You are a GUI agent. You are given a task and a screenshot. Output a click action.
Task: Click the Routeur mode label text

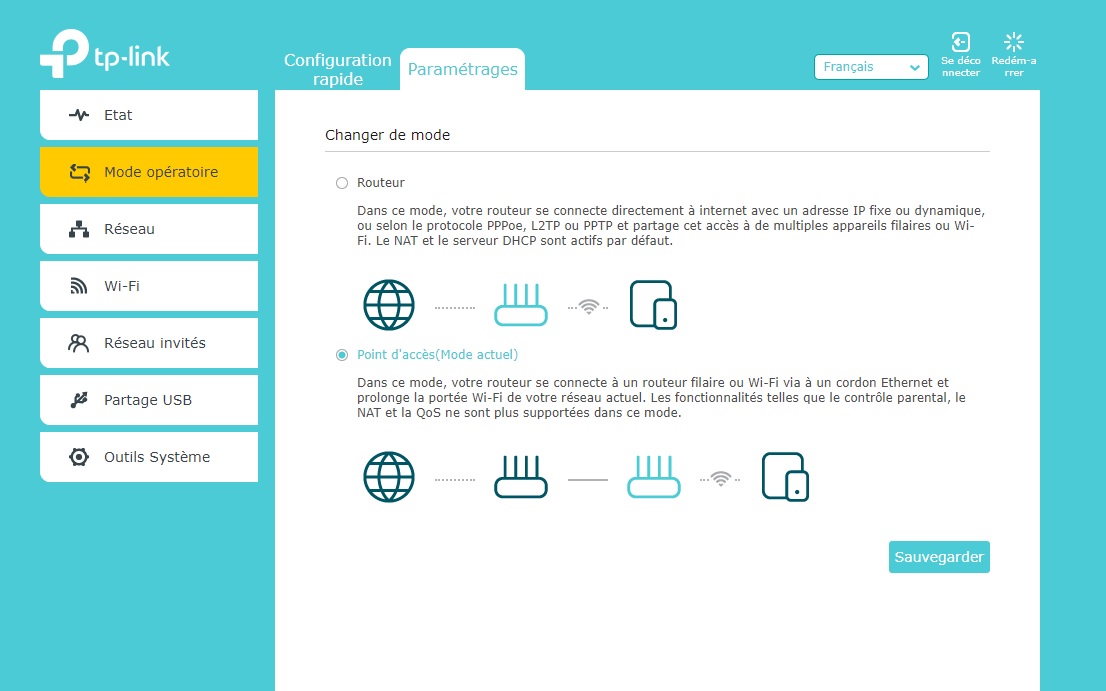[381, 183]
